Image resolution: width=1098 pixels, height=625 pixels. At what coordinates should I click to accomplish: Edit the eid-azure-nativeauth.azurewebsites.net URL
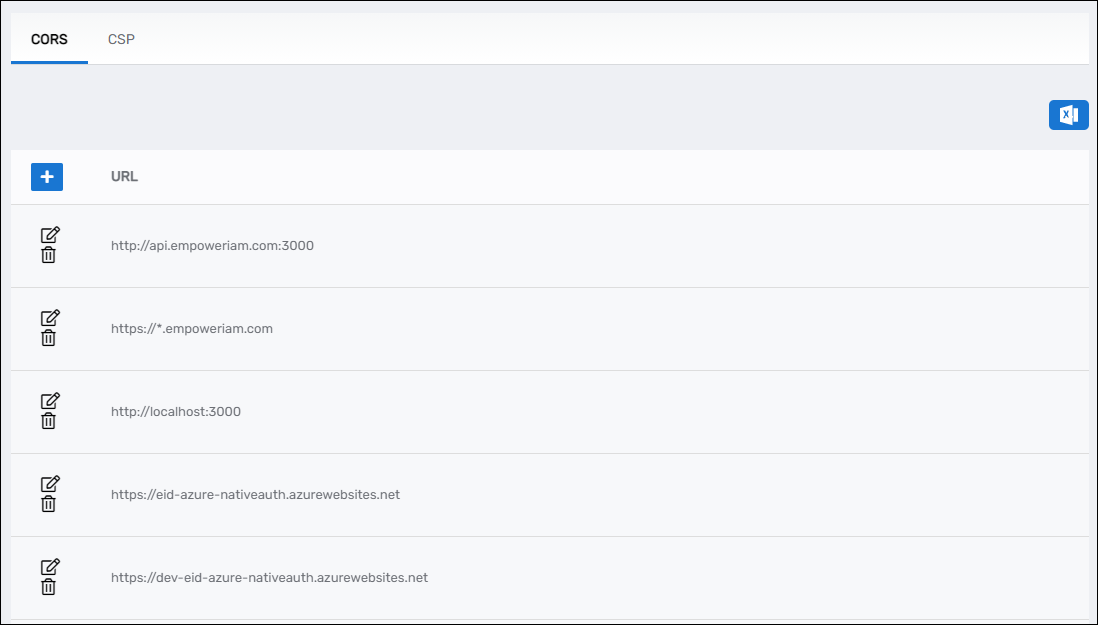coord(48,485)
